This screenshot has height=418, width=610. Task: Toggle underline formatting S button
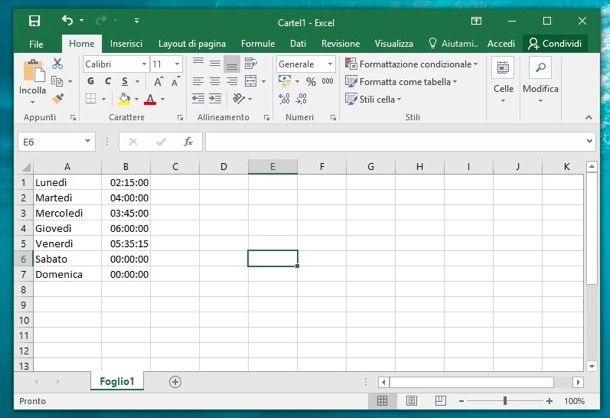pyautogui.click(x=124, y=82)
